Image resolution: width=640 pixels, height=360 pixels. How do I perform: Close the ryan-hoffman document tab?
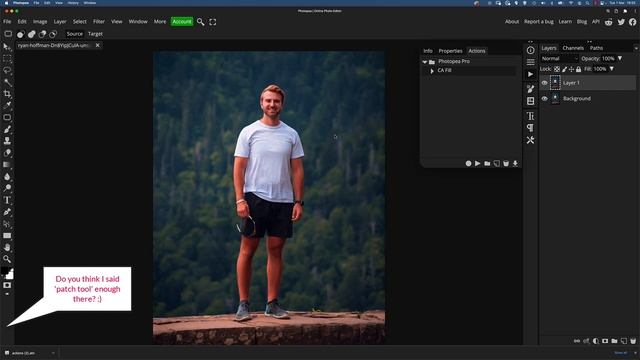(98, 45)
